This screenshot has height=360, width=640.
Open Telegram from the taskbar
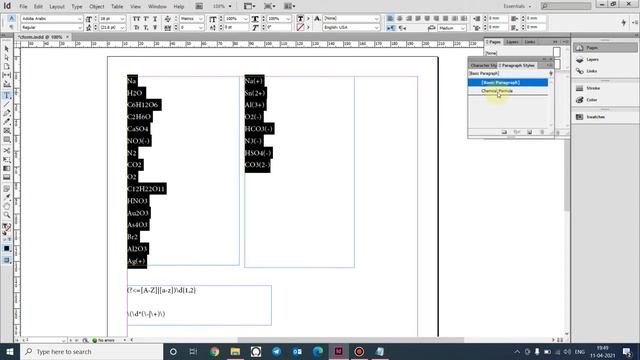click(x=276, y=351)
